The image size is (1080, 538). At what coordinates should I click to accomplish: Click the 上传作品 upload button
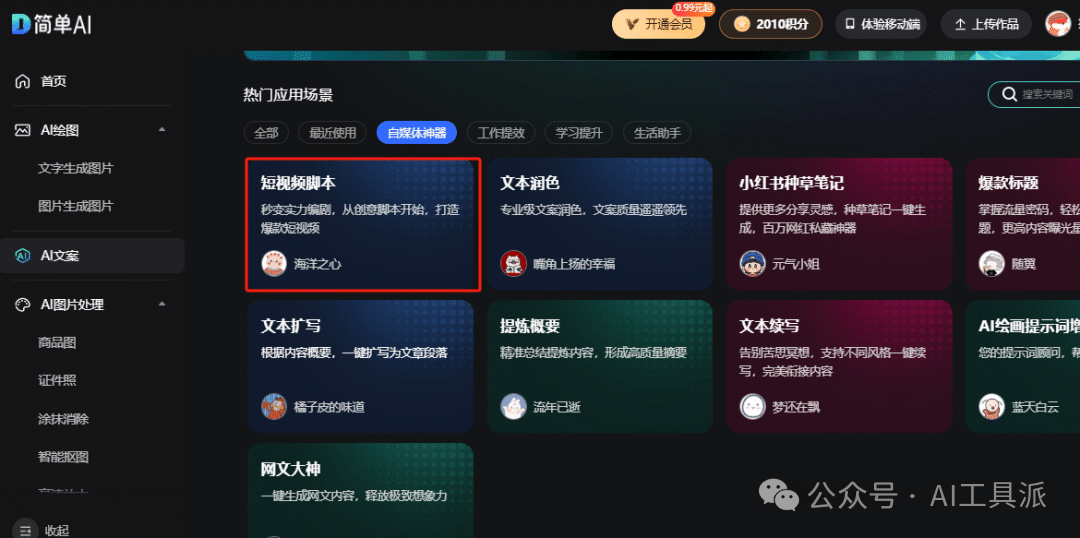986,24
